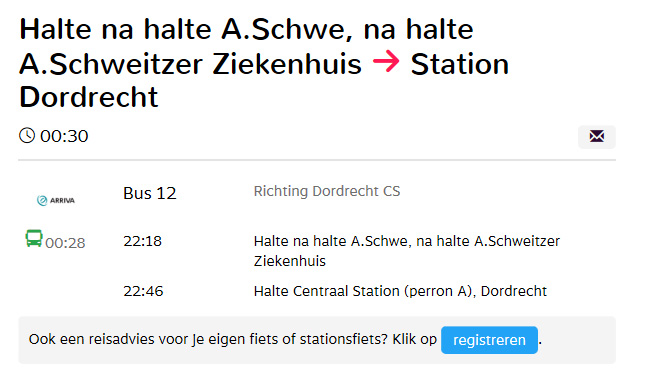
Task: Click the blue registreren button
Action: (489, 340)
